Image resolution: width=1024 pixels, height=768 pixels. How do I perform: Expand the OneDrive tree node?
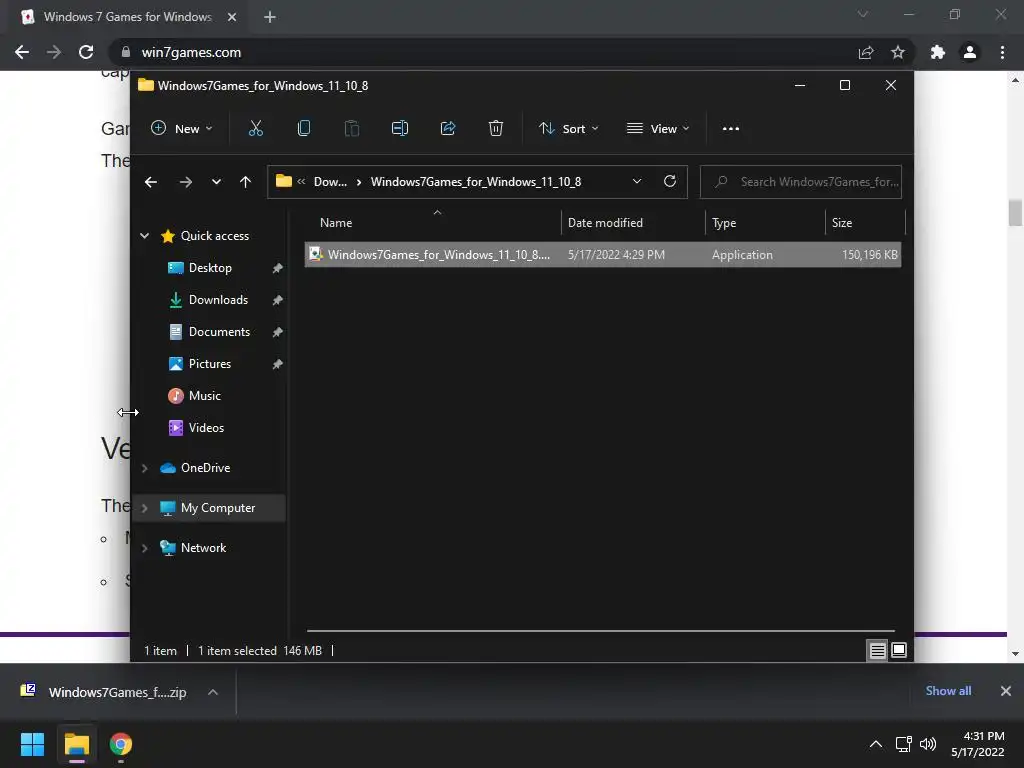144,468
